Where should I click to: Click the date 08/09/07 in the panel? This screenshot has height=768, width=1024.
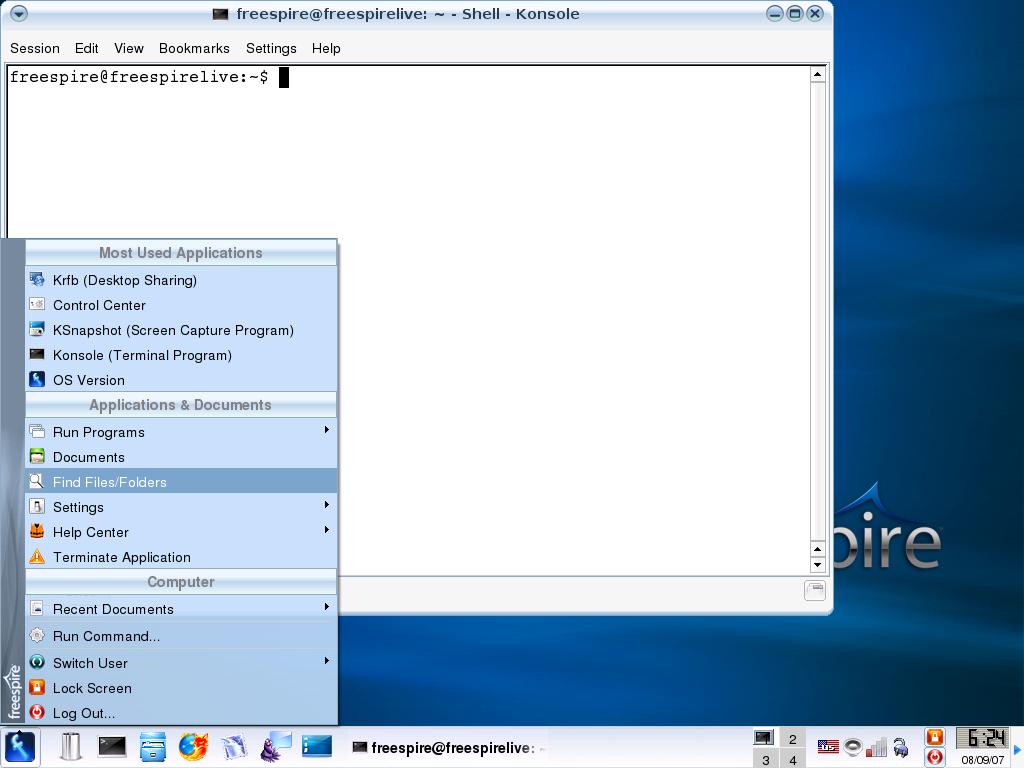[982, 760]
